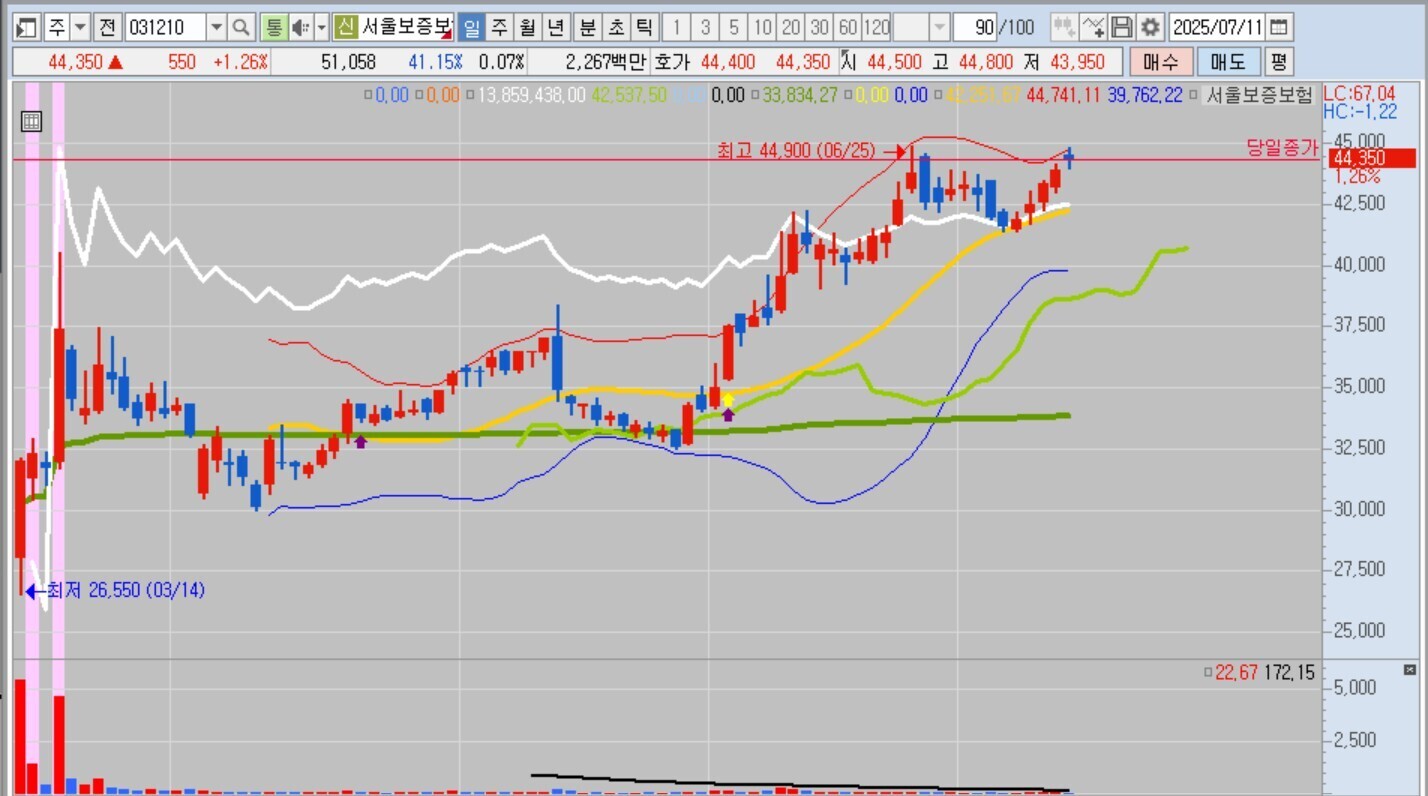Click the grayed-out candlestick add icon
The image size is (1428, 796).
(1064, 27)
